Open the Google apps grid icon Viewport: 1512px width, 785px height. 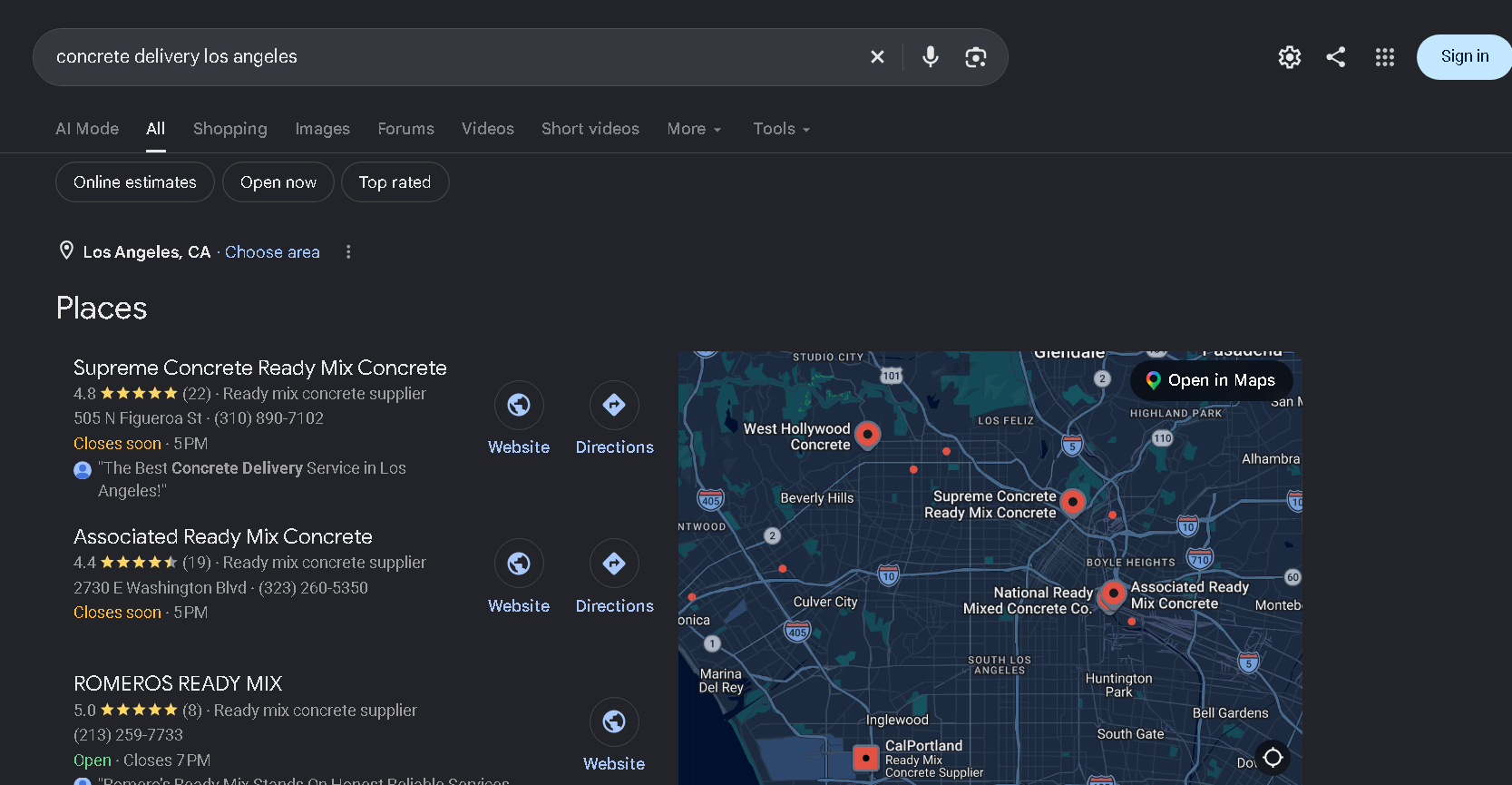(1385, 57)
